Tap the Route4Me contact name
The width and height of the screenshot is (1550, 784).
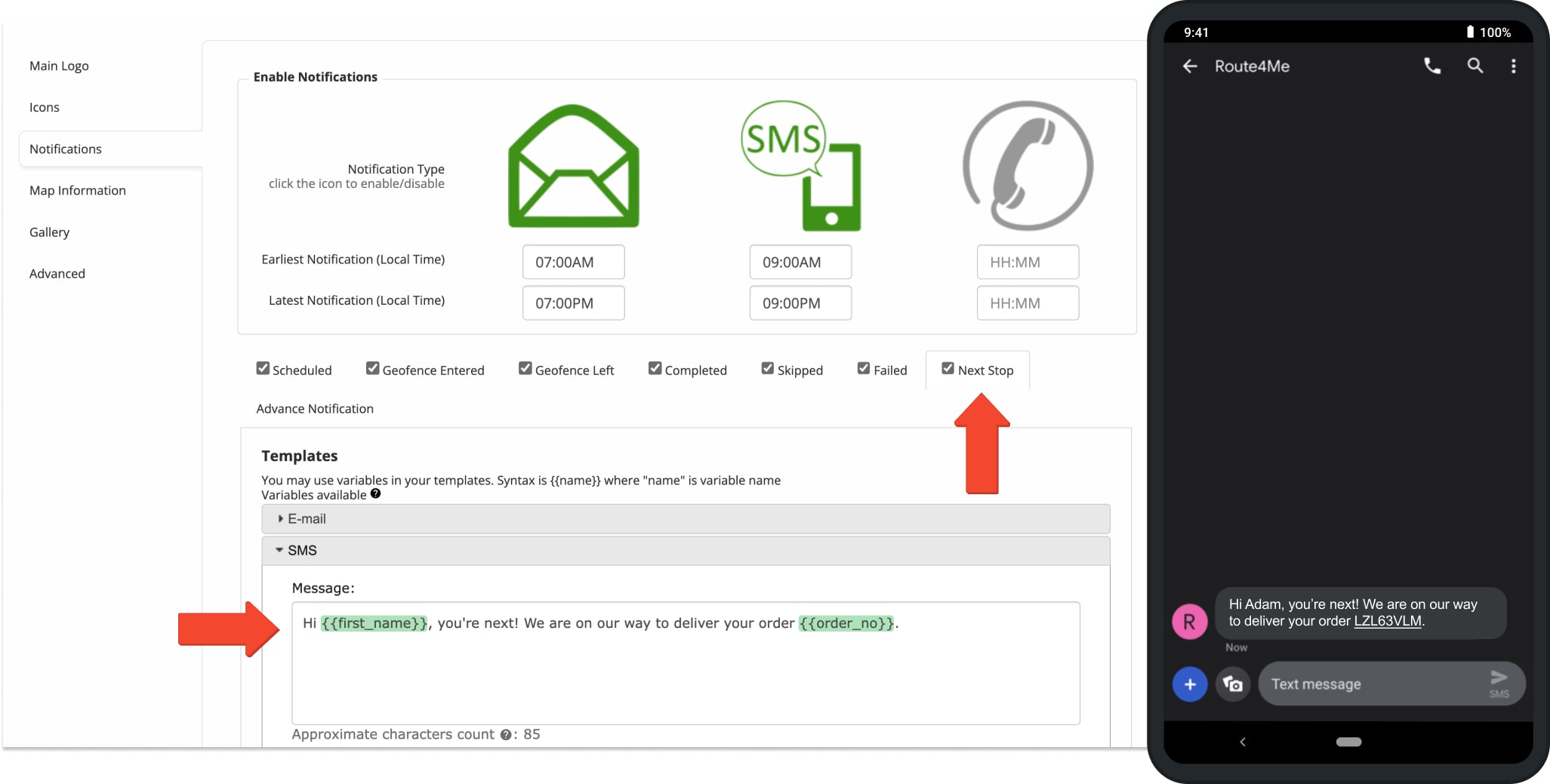click(x=1252, y=66)
